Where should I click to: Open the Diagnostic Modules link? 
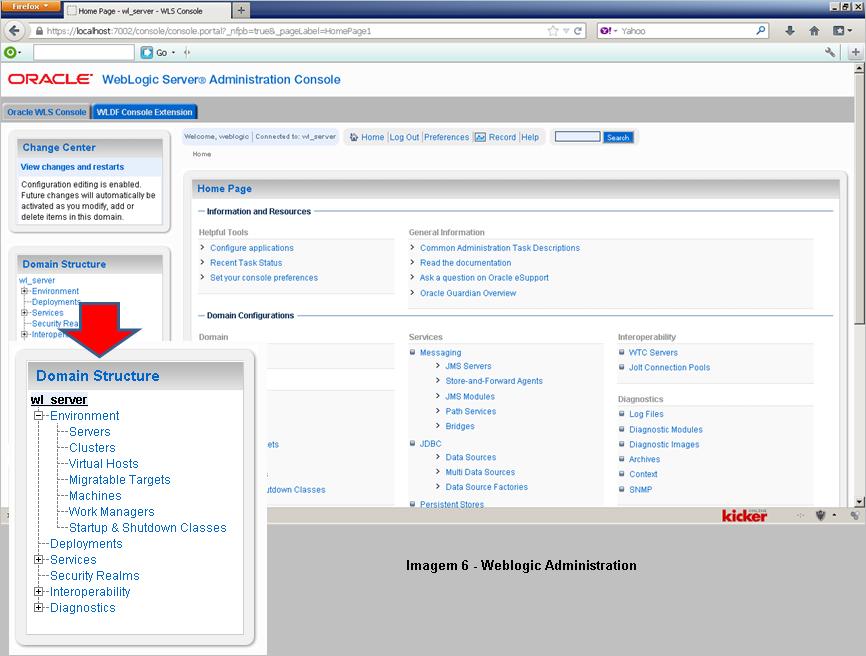coord(666,430)
